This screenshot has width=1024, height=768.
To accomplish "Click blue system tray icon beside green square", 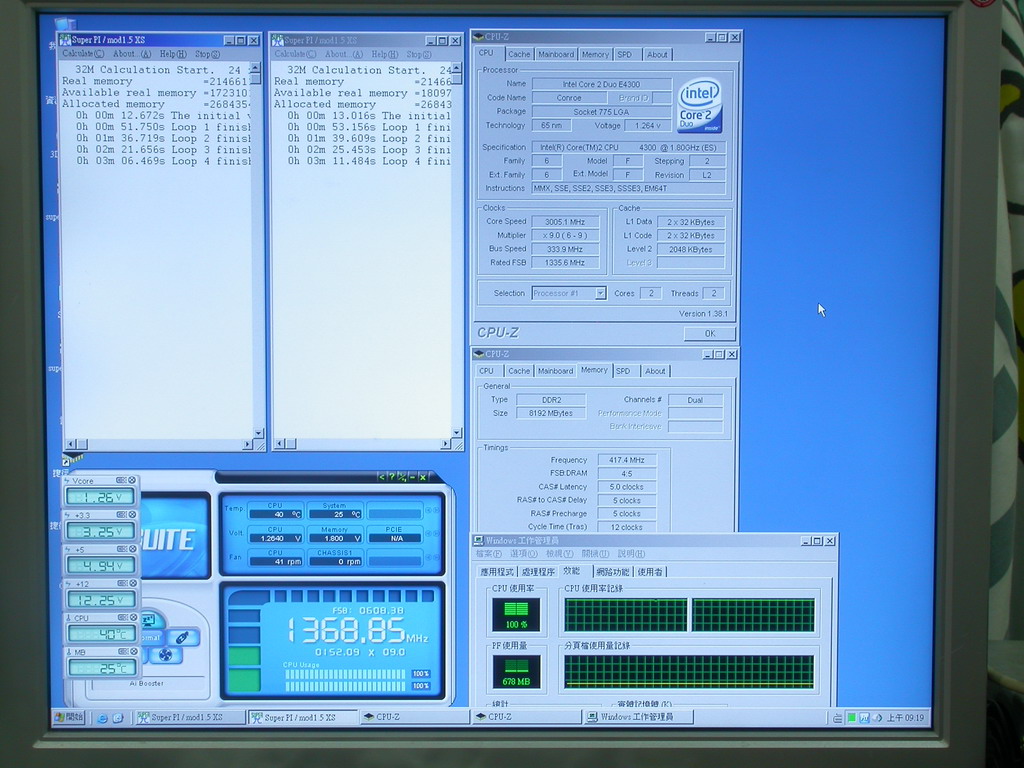I will 864,718.
